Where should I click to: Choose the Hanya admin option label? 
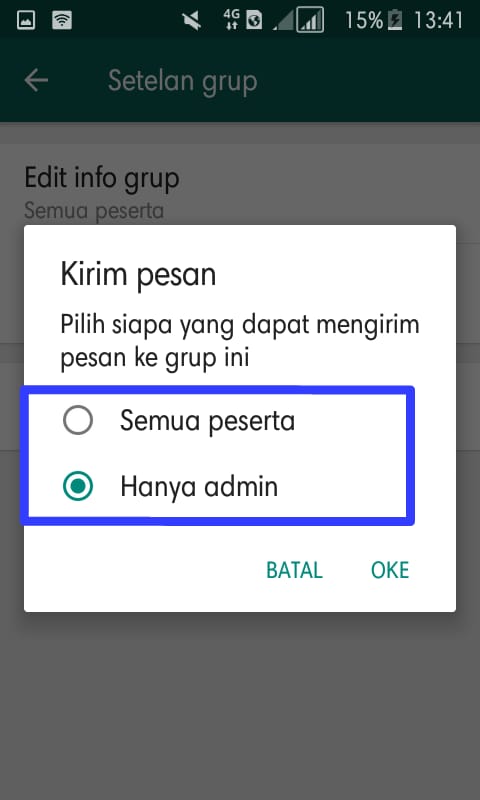pos(199,487)
